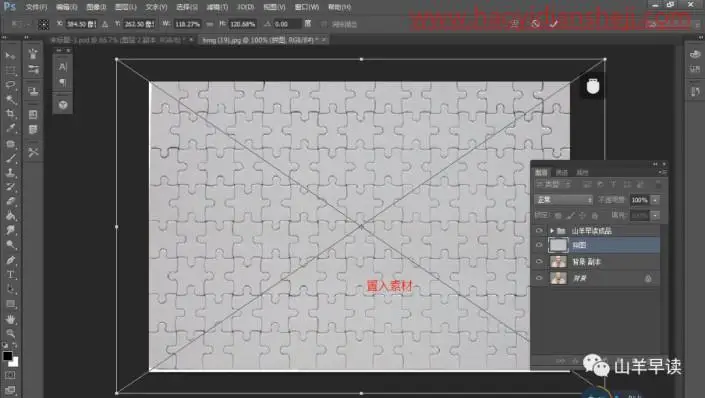Click the foreground color swatch
Image resolution: width=705 pixels, height=398 pixels.
(7, 356)
